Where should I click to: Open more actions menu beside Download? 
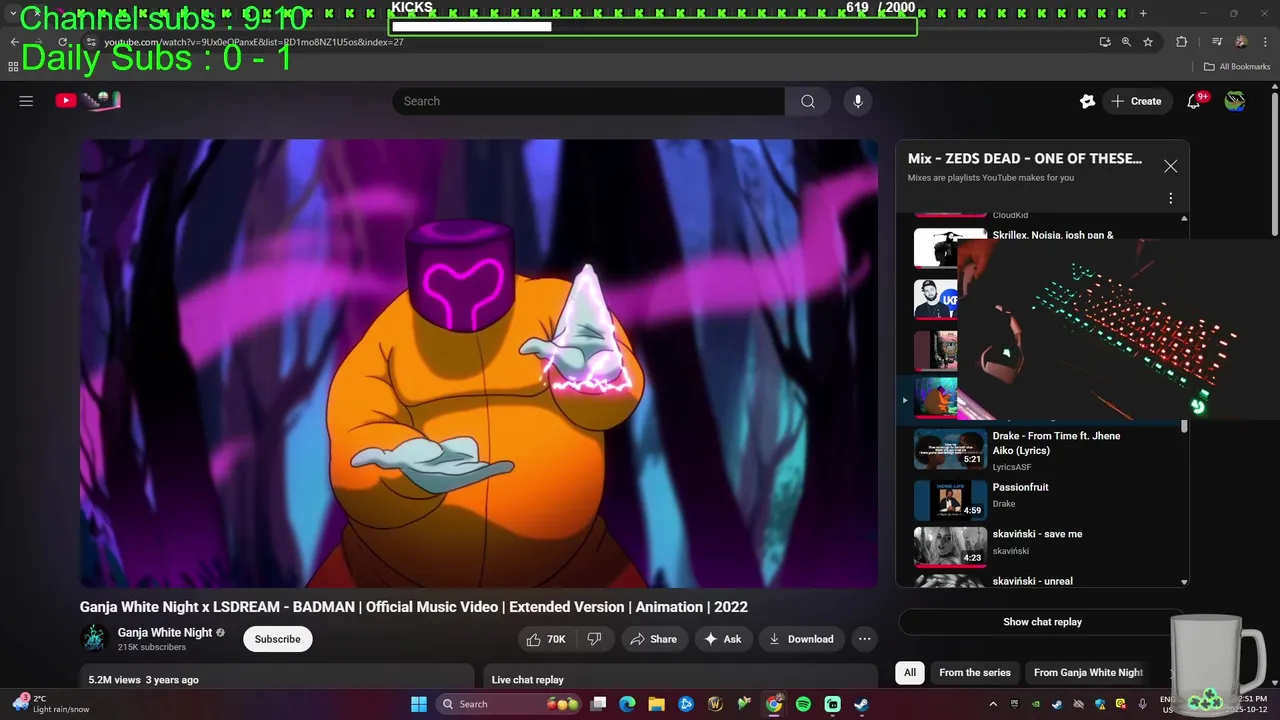[865, 639]
